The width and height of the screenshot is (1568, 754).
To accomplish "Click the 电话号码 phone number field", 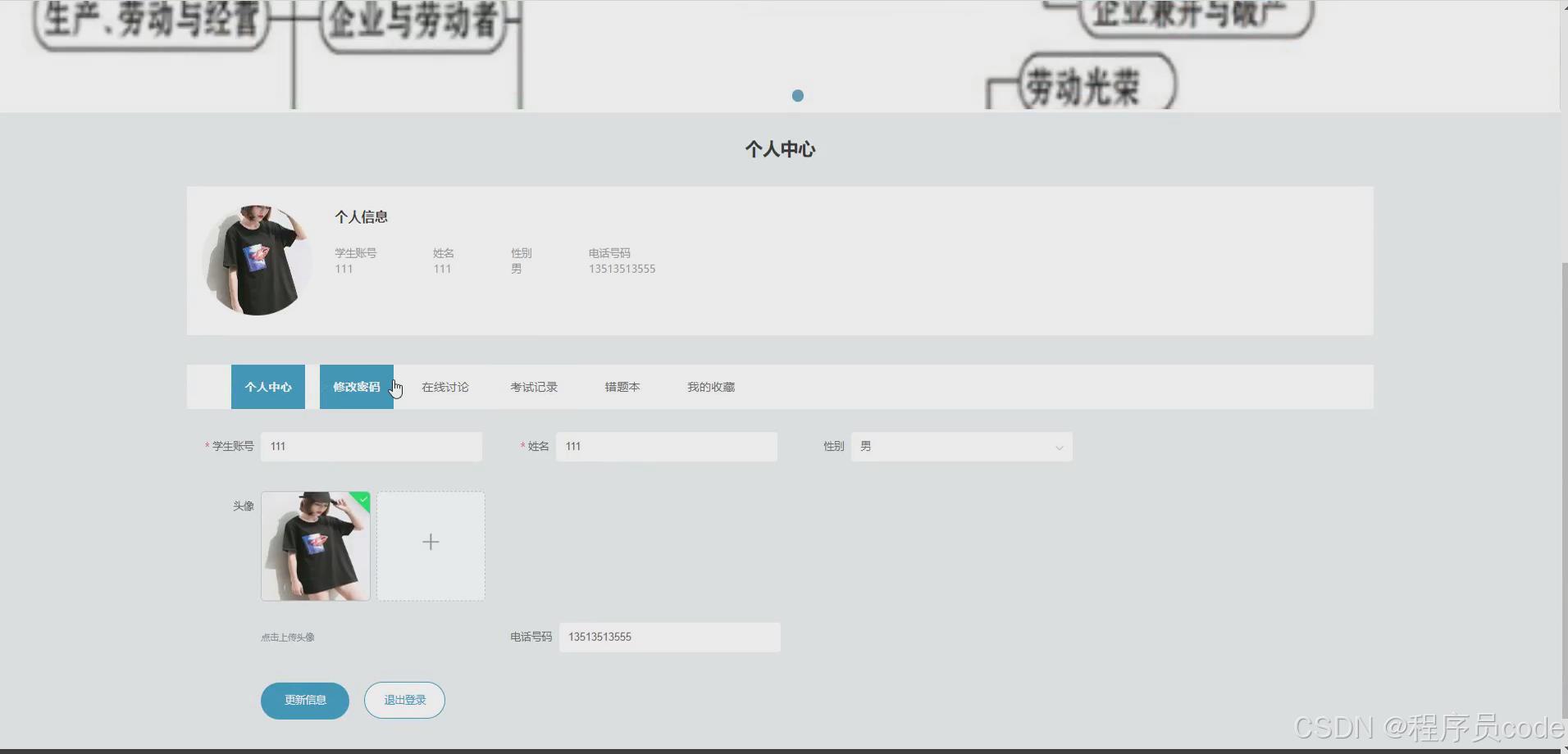I will 669,637.
